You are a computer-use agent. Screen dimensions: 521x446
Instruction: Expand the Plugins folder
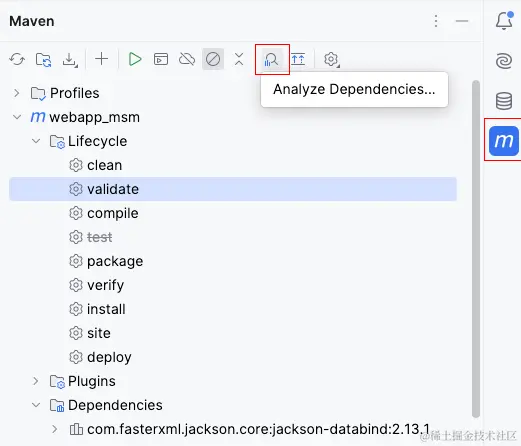36,381
